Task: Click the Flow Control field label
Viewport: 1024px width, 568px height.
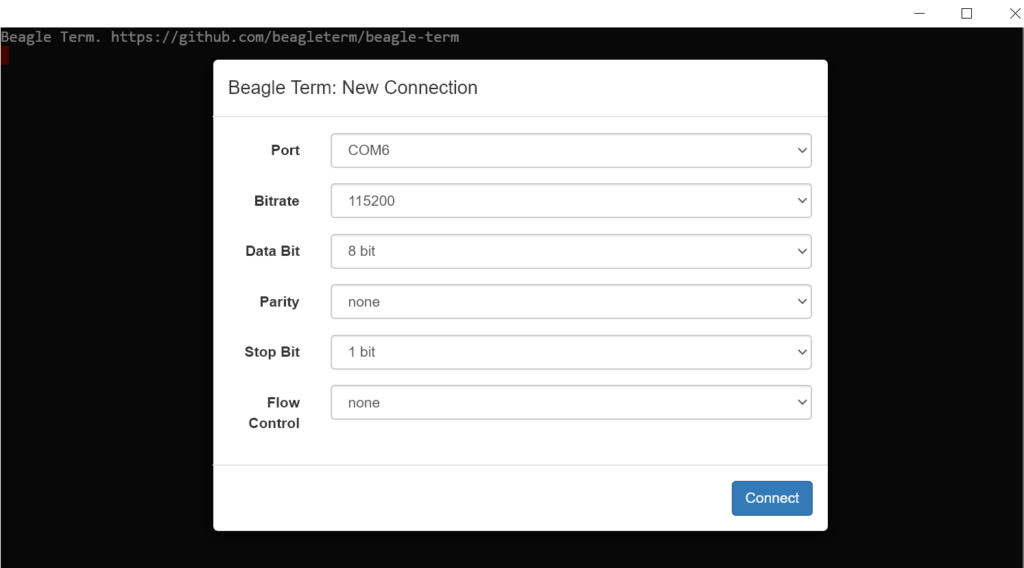Action: 275,412
